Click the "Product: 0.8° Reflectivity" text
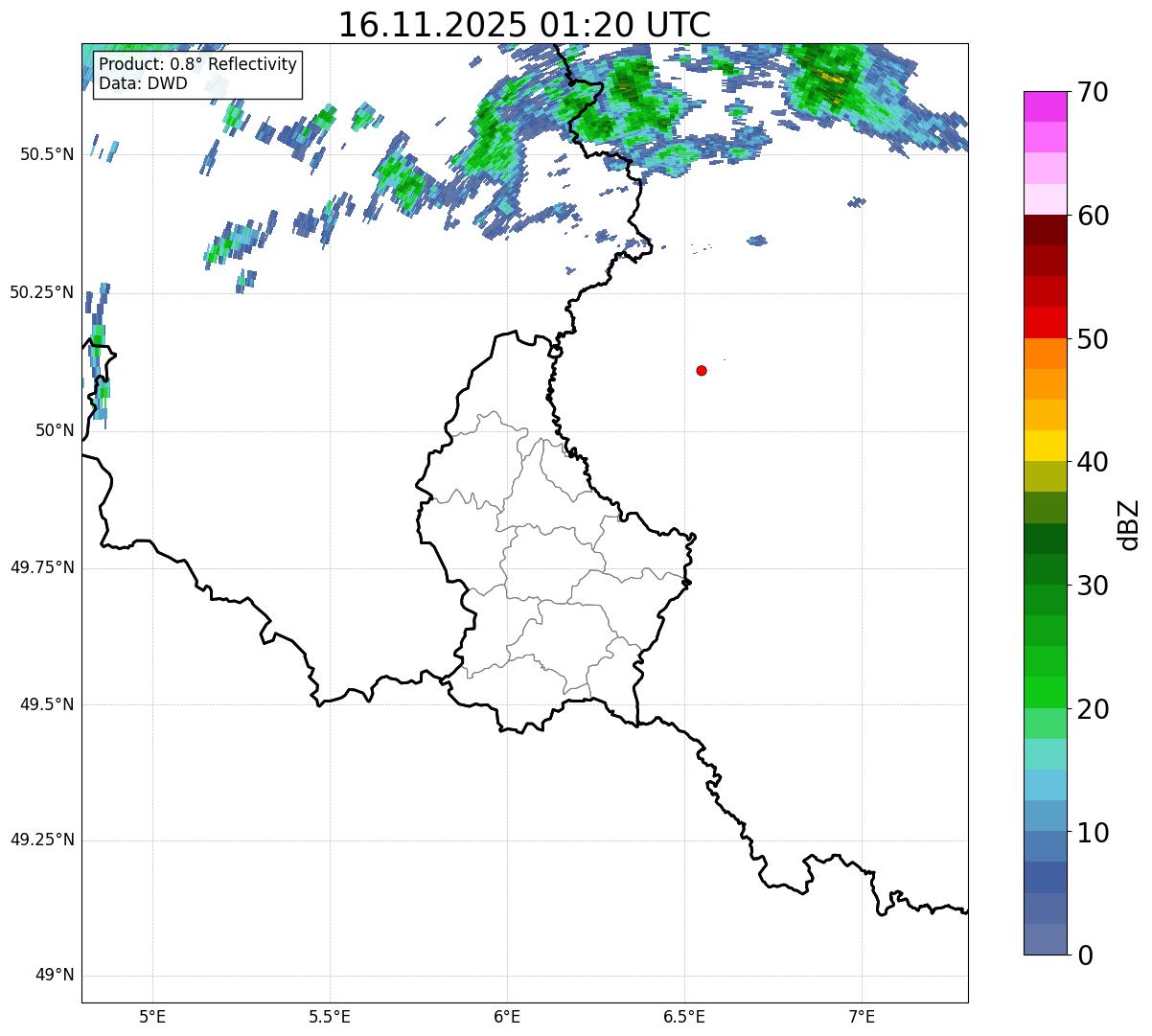The image size is (1152, 1036). [x=198, y=64]
